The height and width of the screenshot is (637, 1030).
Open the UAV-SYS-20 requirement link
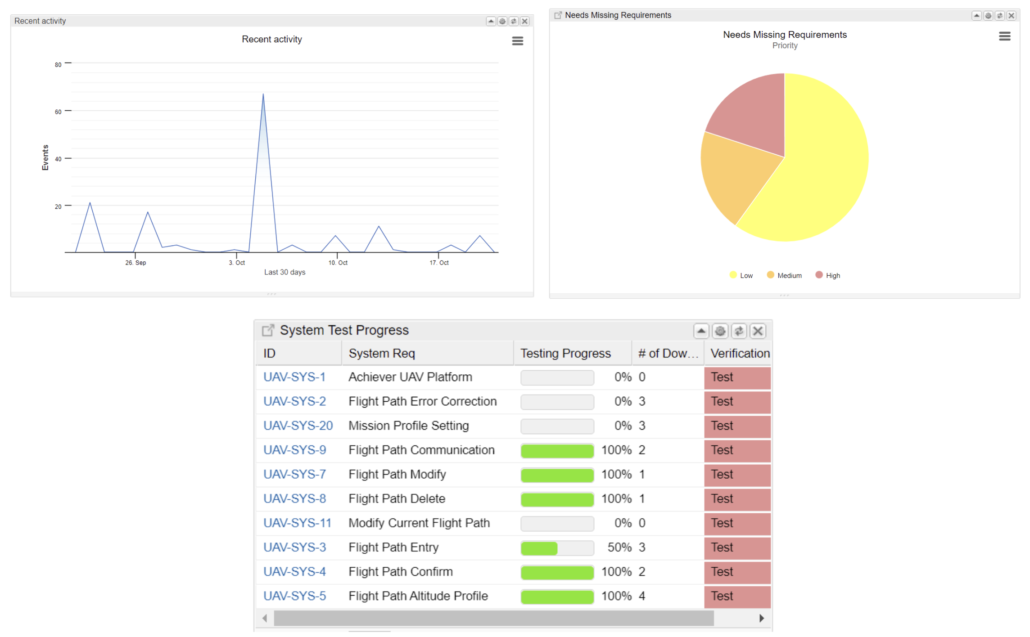(x=298, y=426)
